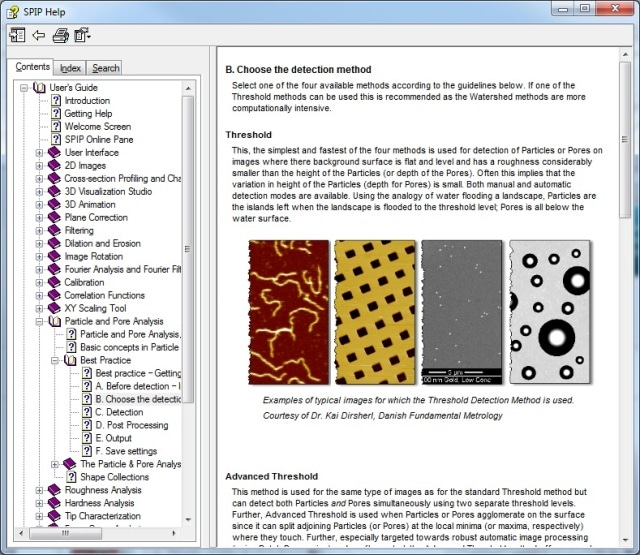
Task: Select the Image Rotation tree item
Action: click(x=93, y=256)
